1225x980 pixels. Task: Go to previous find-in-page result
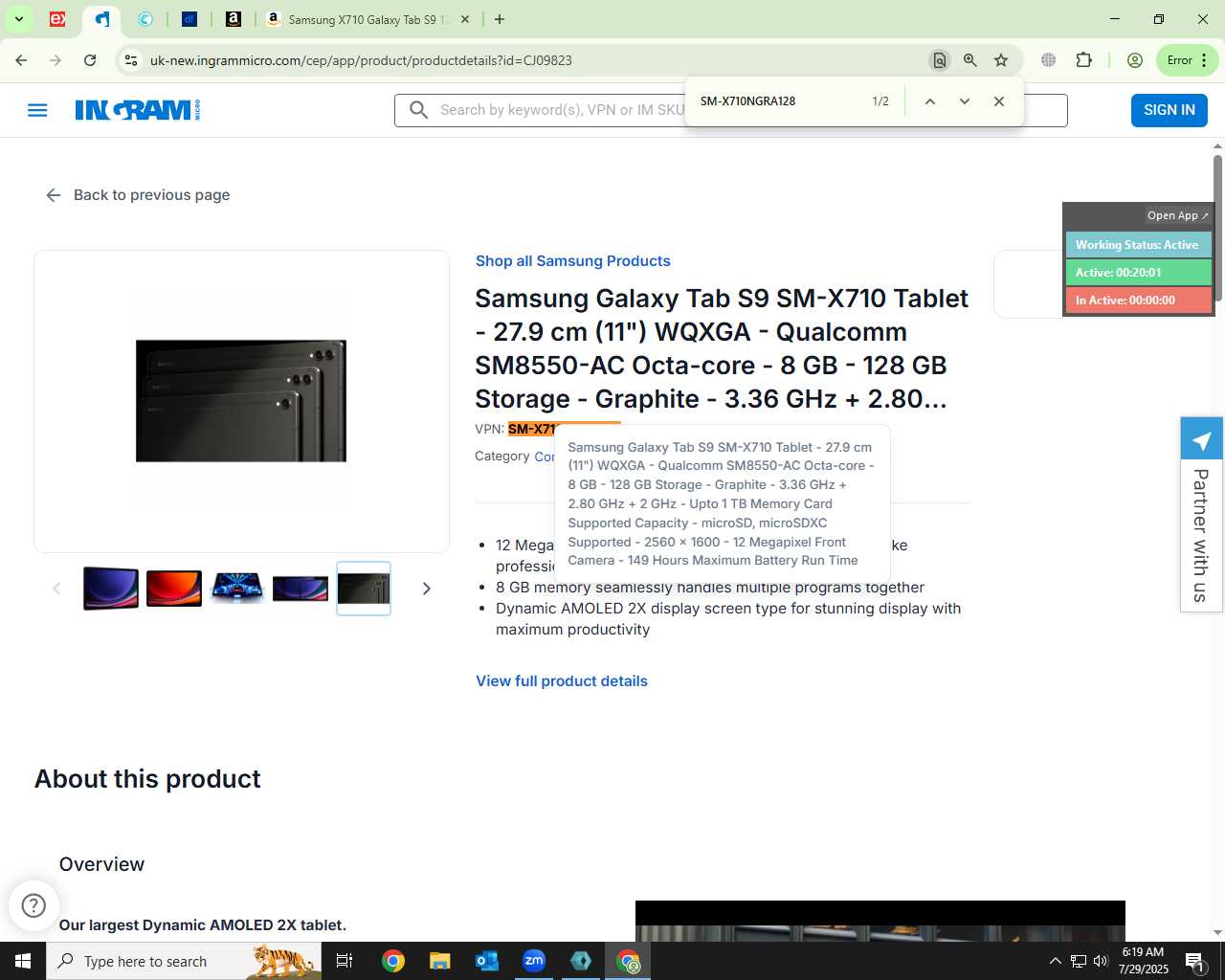pos(929,101)
